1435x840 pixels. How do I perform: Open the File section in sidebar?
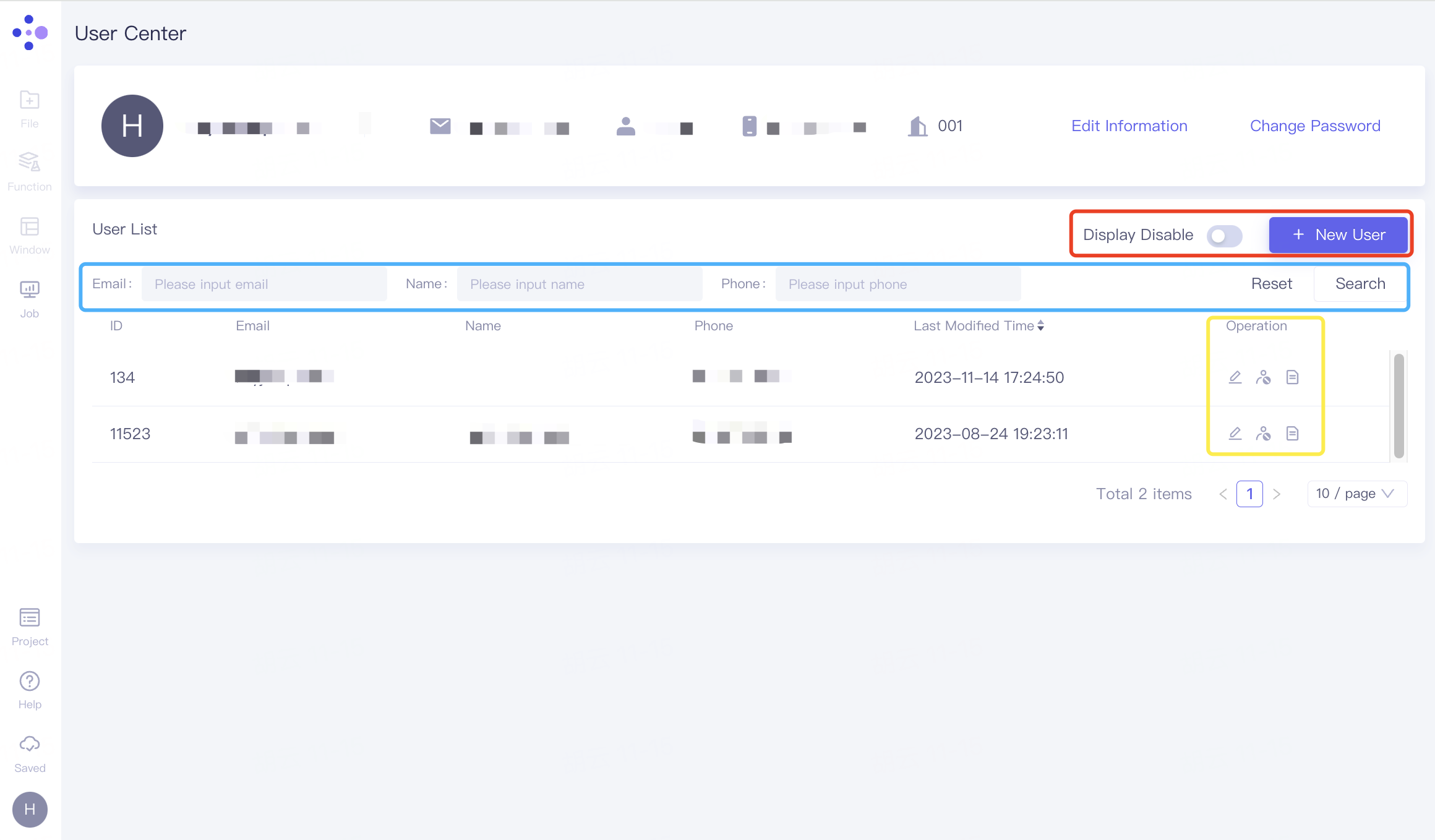pyautogui.click(x=29, y=109)
